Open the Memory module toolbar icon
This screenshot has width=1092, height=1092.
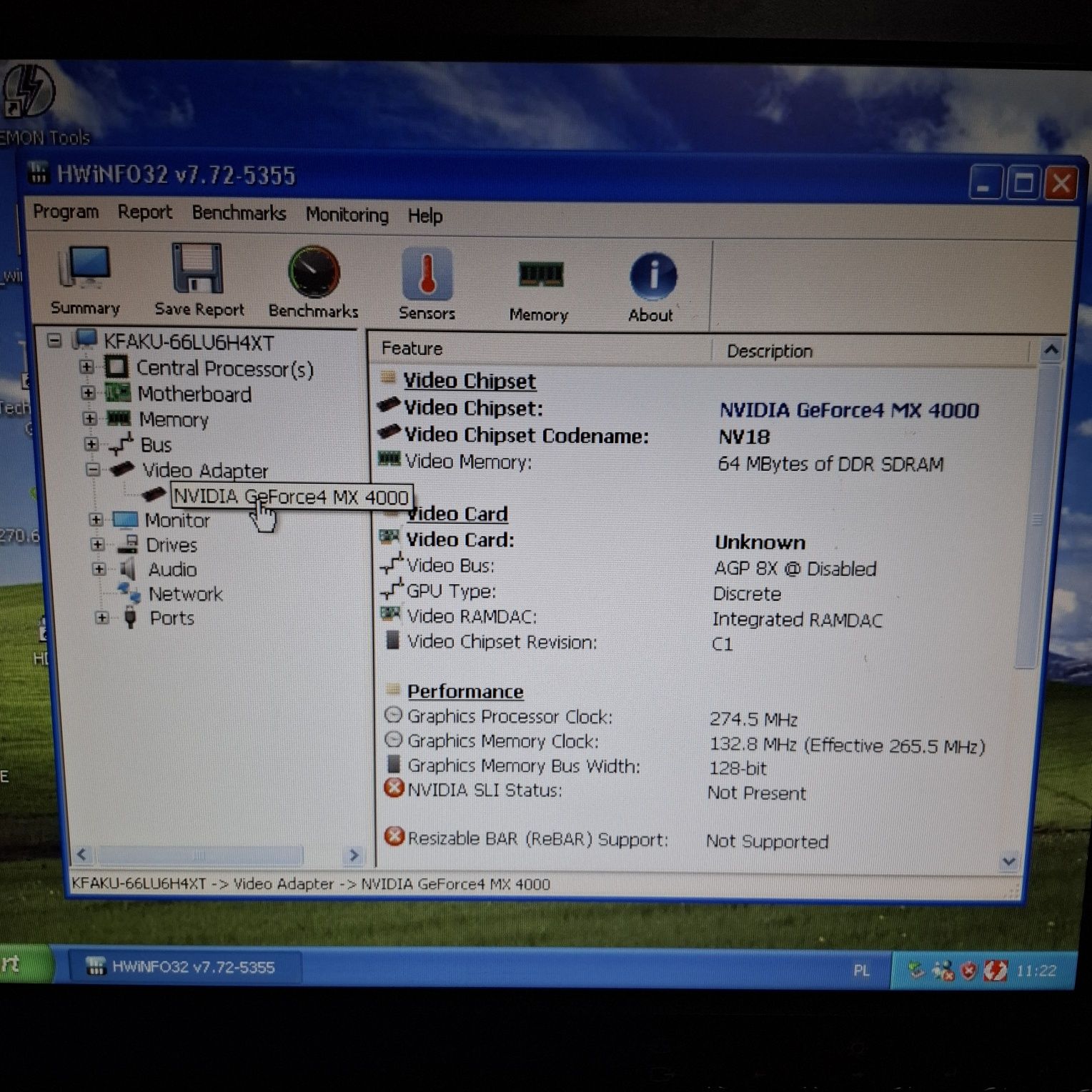[x=540, y=274]
